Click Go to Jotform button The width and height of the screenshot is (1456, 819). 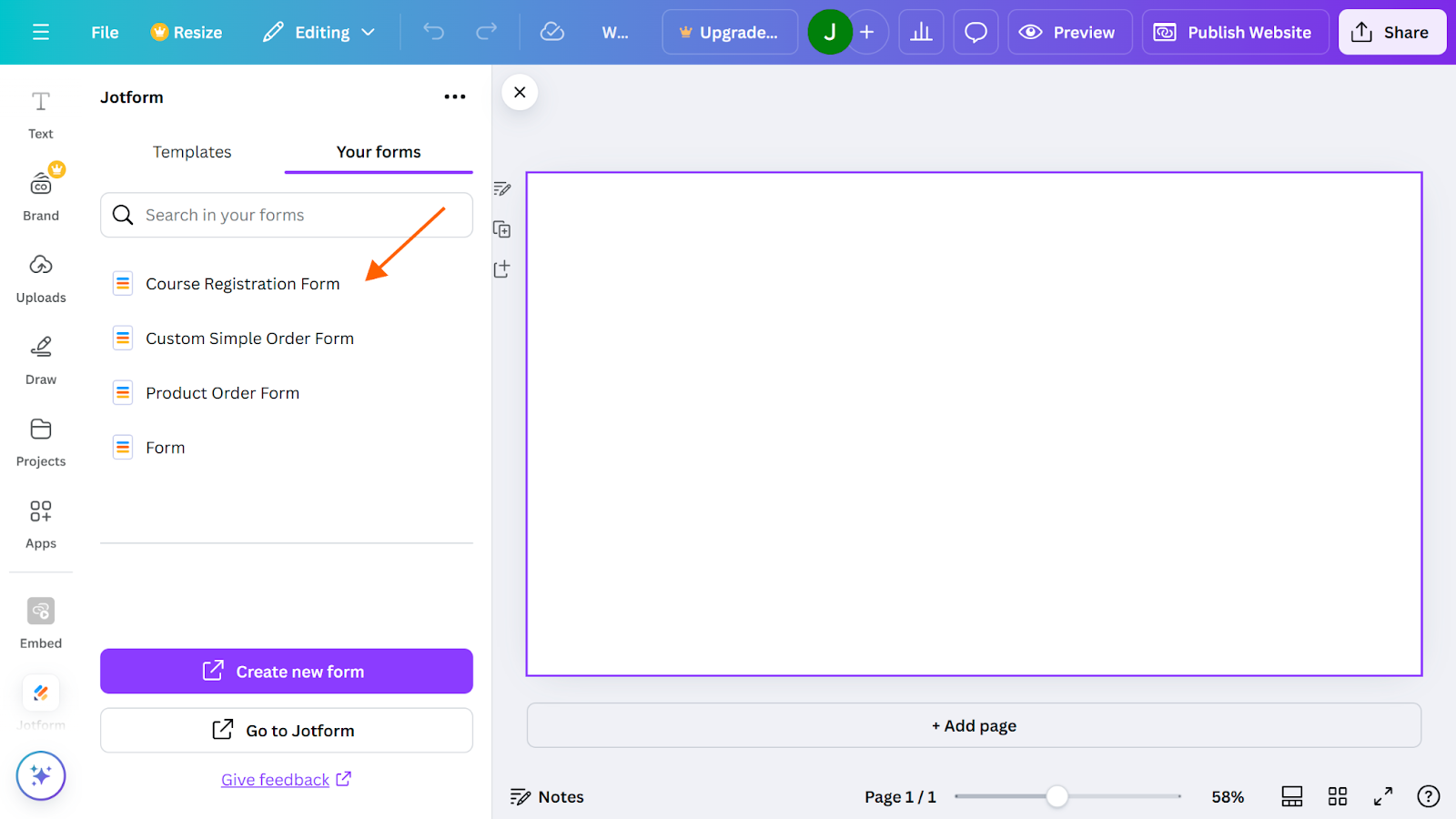tap(287, 731)
